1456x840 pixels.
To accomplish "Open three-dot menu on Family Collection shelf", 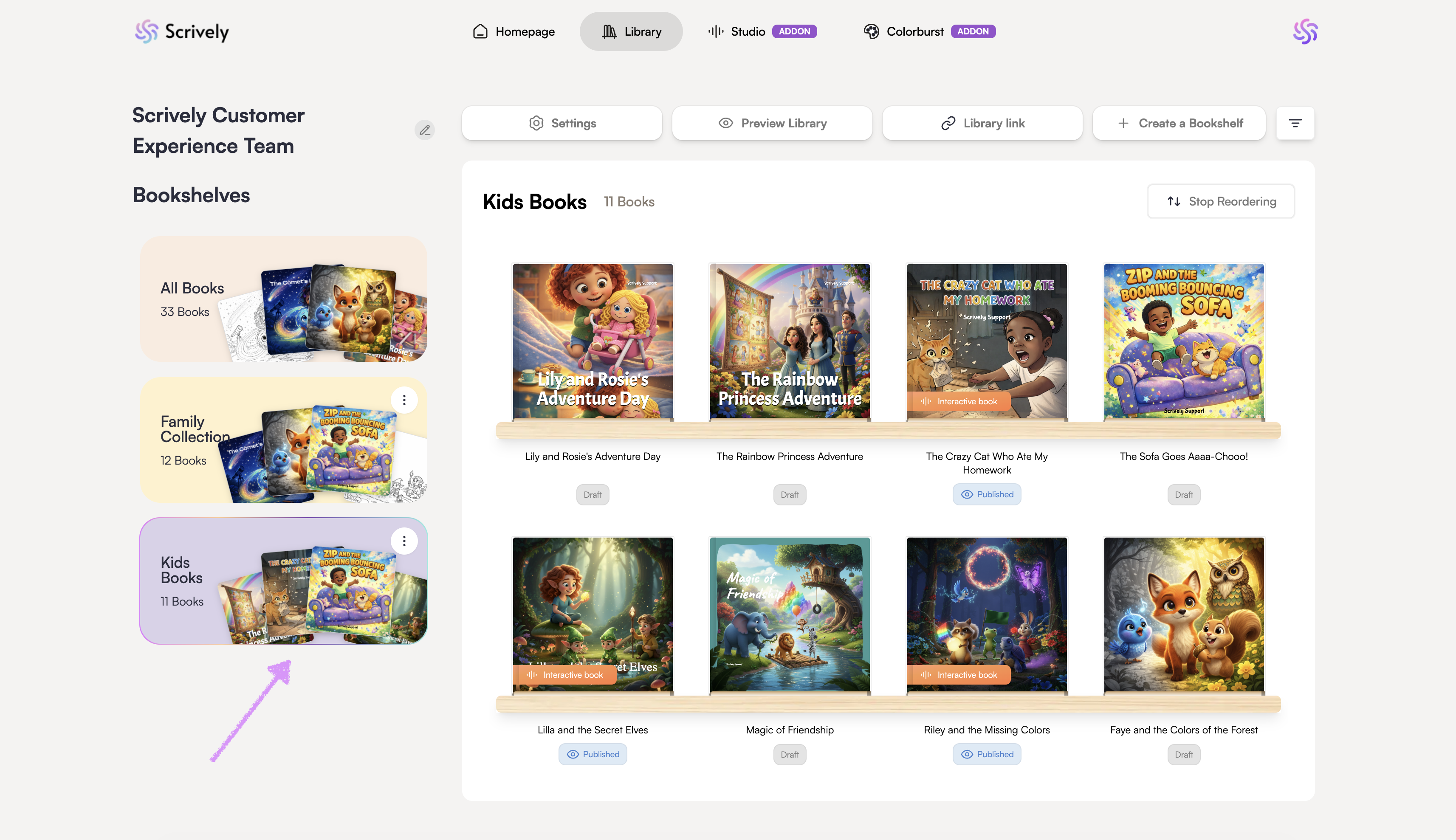I will [404, 400].
